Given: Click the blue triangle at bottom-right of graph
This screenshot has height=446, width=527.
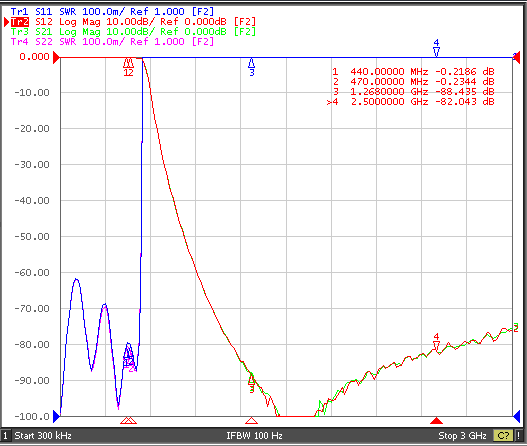Looking at the screenshot, I should (517, 417).
